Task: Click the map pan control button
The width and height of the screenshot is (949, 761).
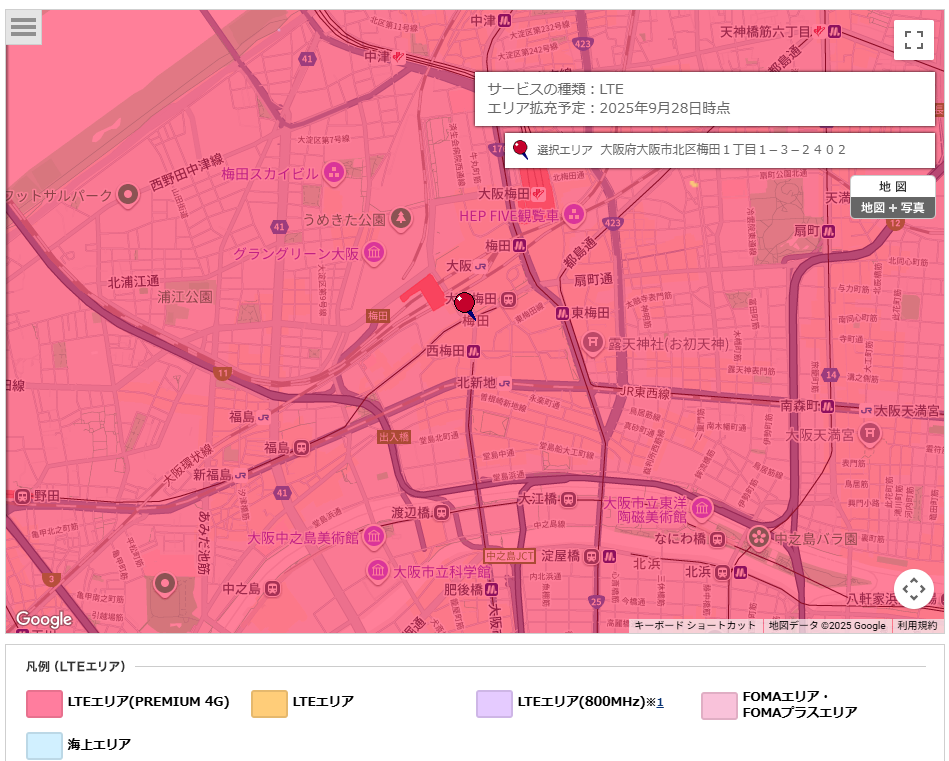Action: (x=914, y=589)
